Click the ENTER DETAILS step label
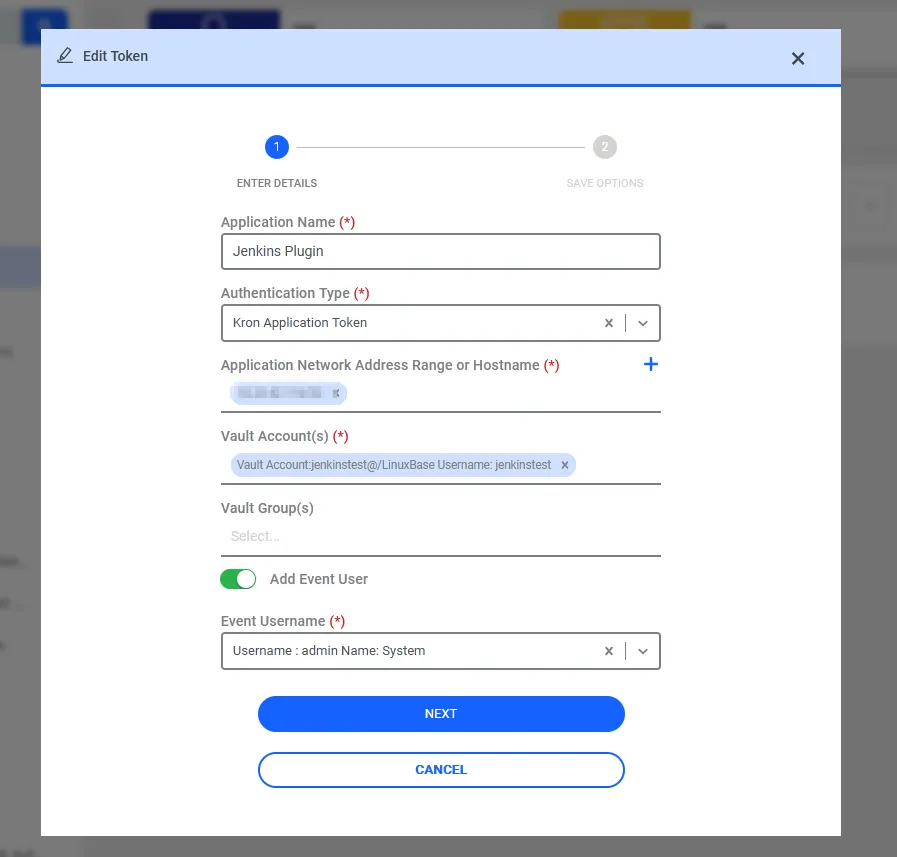The height and width of the screenshot is (857, 897). [277, 183]
